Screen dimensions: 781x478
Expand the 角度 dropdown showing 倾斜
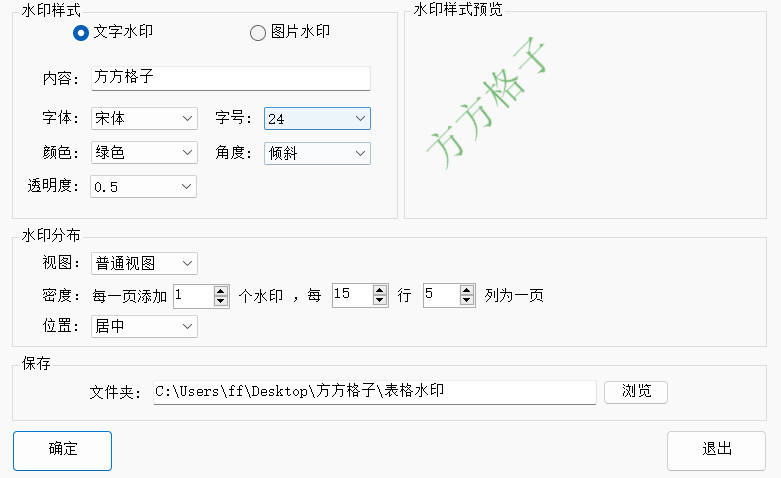point(317,153)
